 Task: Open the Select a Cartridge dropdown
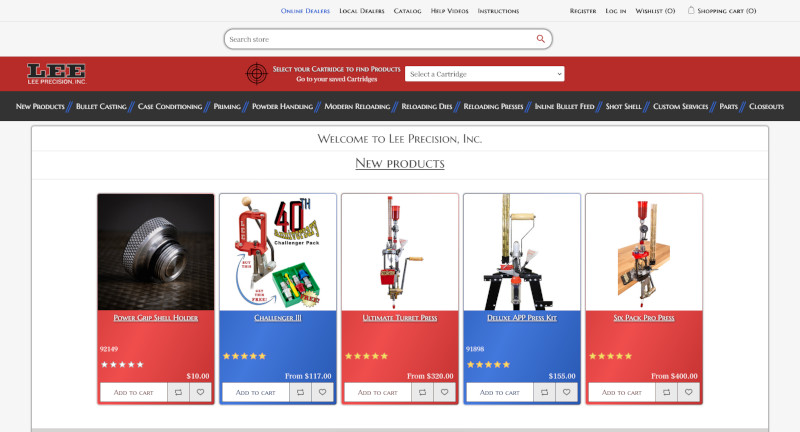click(x=485, y=74)
